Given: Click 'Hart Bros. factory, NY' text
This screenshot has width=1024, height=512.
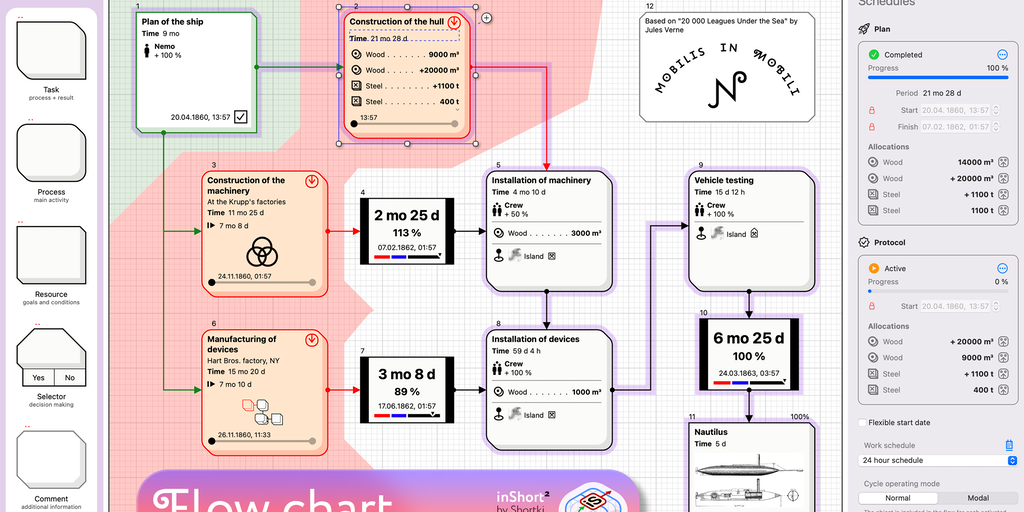Looking at the screenshot, I should pyautogui.click(x=243, y=360).
